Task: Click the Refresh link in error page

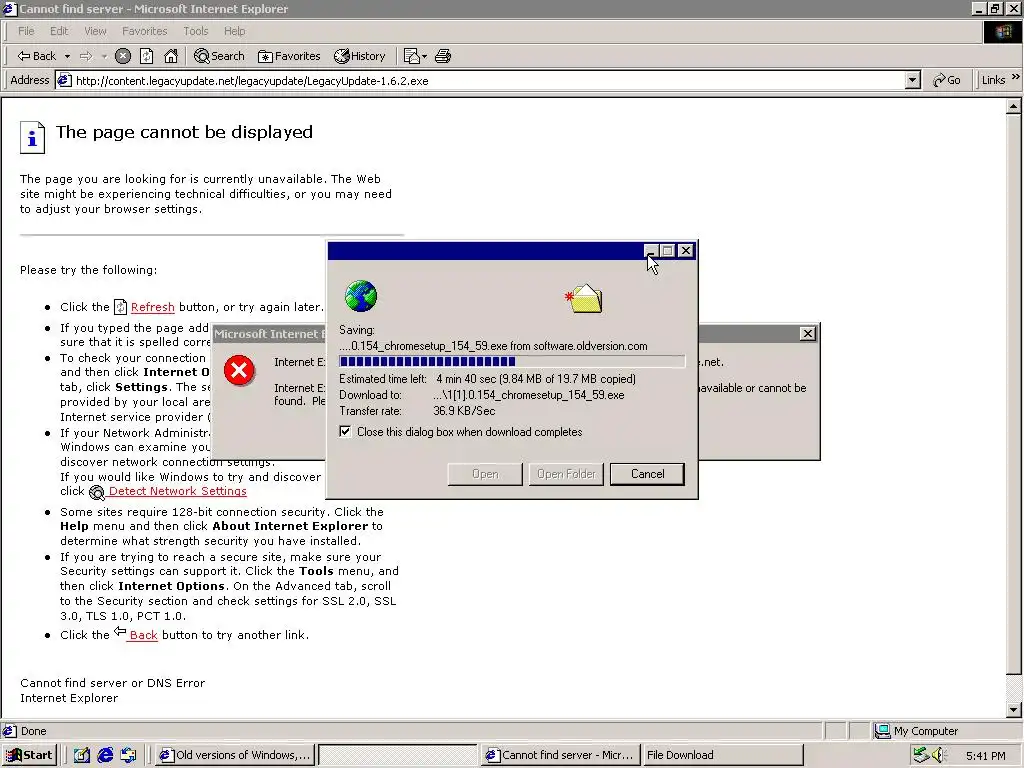Action: [153, 307]
